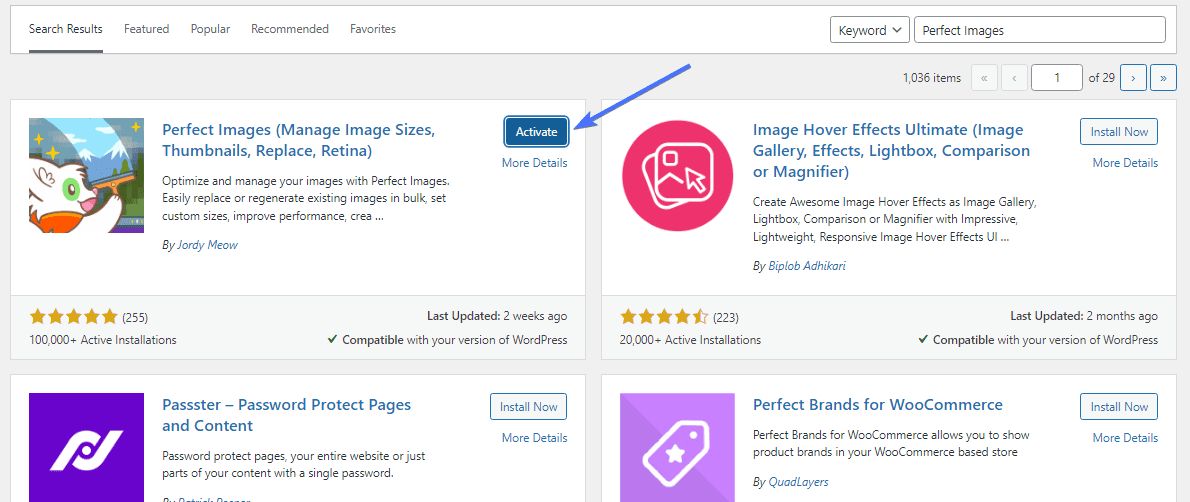
Task: Open the Favorites tab
Action: [373, 30]
